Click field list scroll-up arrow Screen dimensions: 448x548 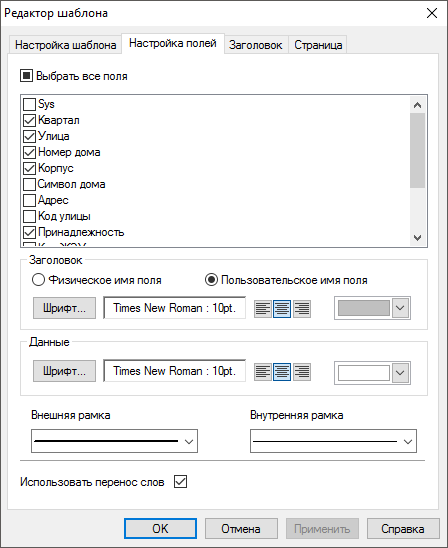(417, 105)
